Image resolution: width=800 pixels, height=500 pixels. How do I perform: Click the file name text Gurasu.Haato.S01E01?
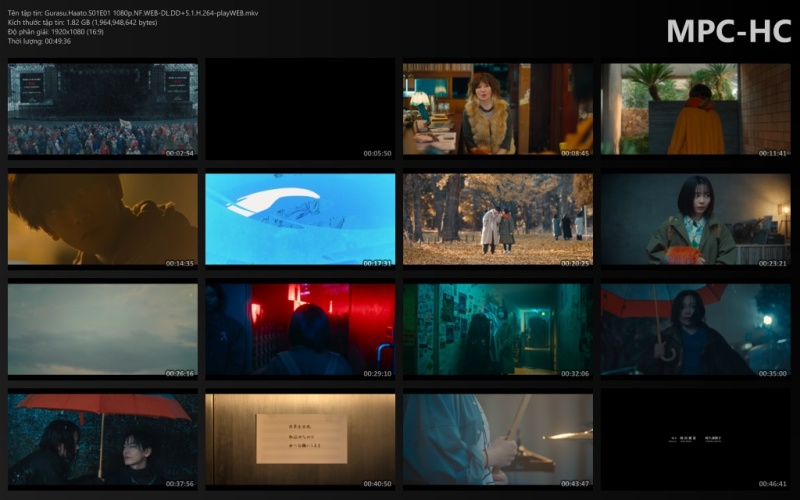[x=78, y=13]
